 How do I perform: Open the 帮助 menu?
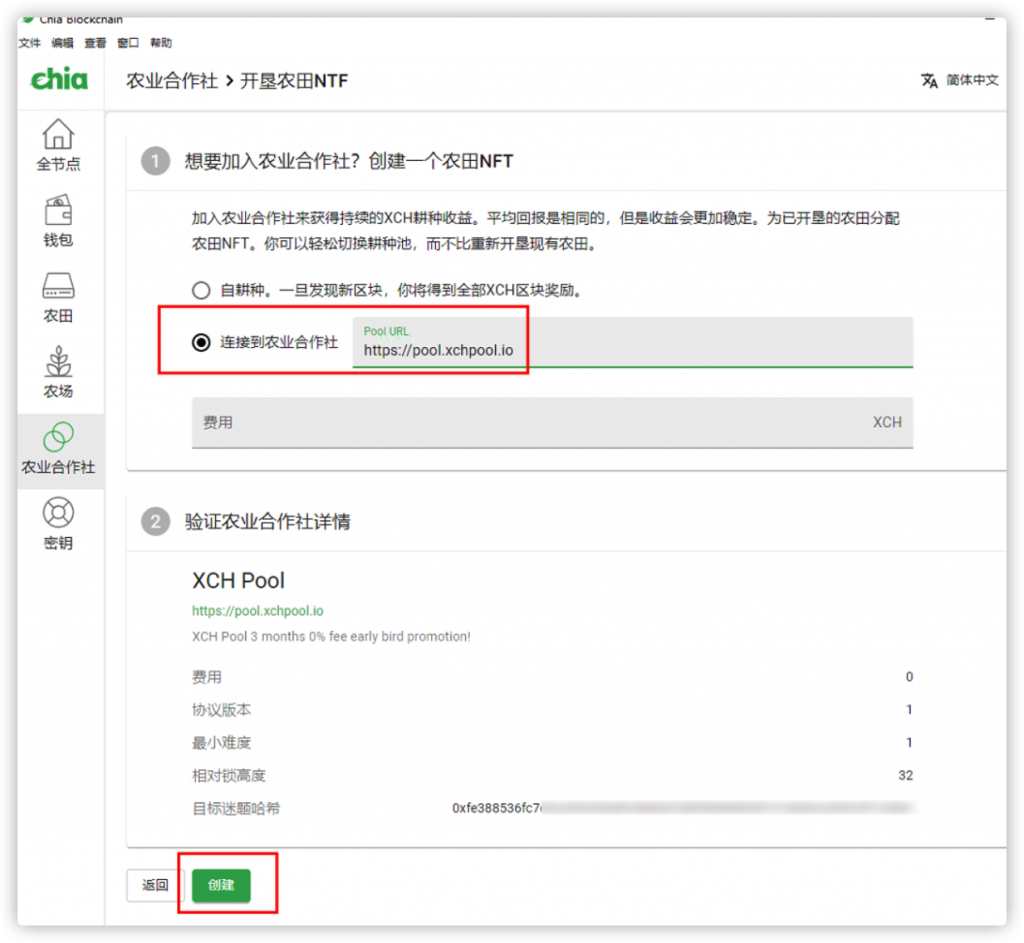[161, 43]
